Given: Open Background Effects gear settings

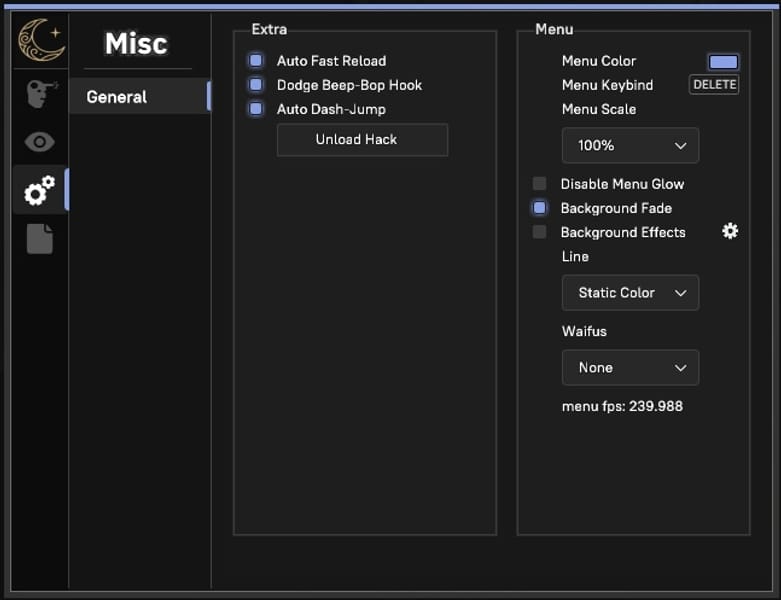Looking at the screenshot, I should (730, 232).
